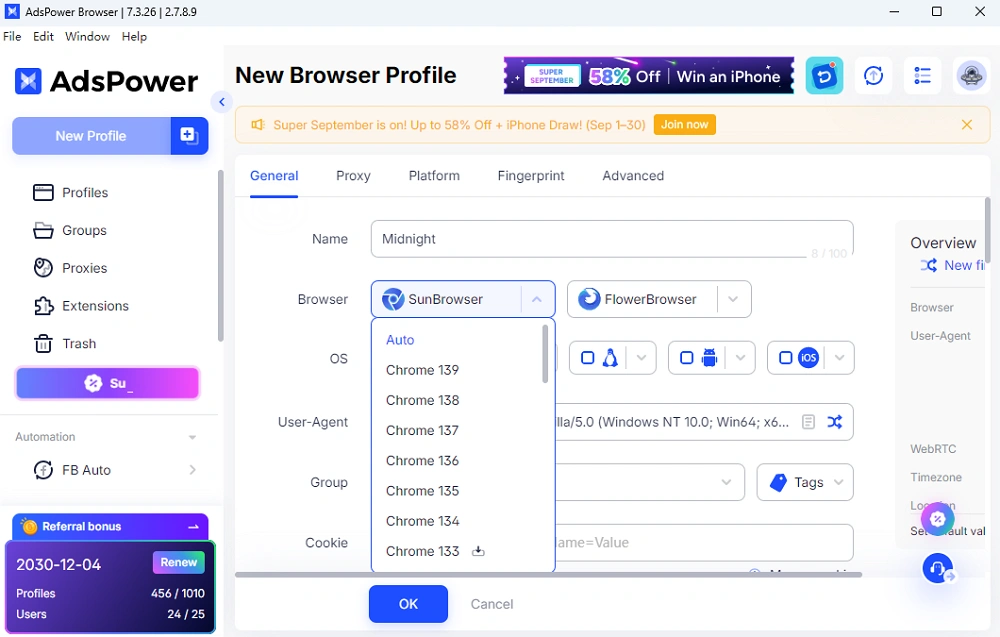Click the Overview shuffle New fingerprint icon

(x=929, y=265)
